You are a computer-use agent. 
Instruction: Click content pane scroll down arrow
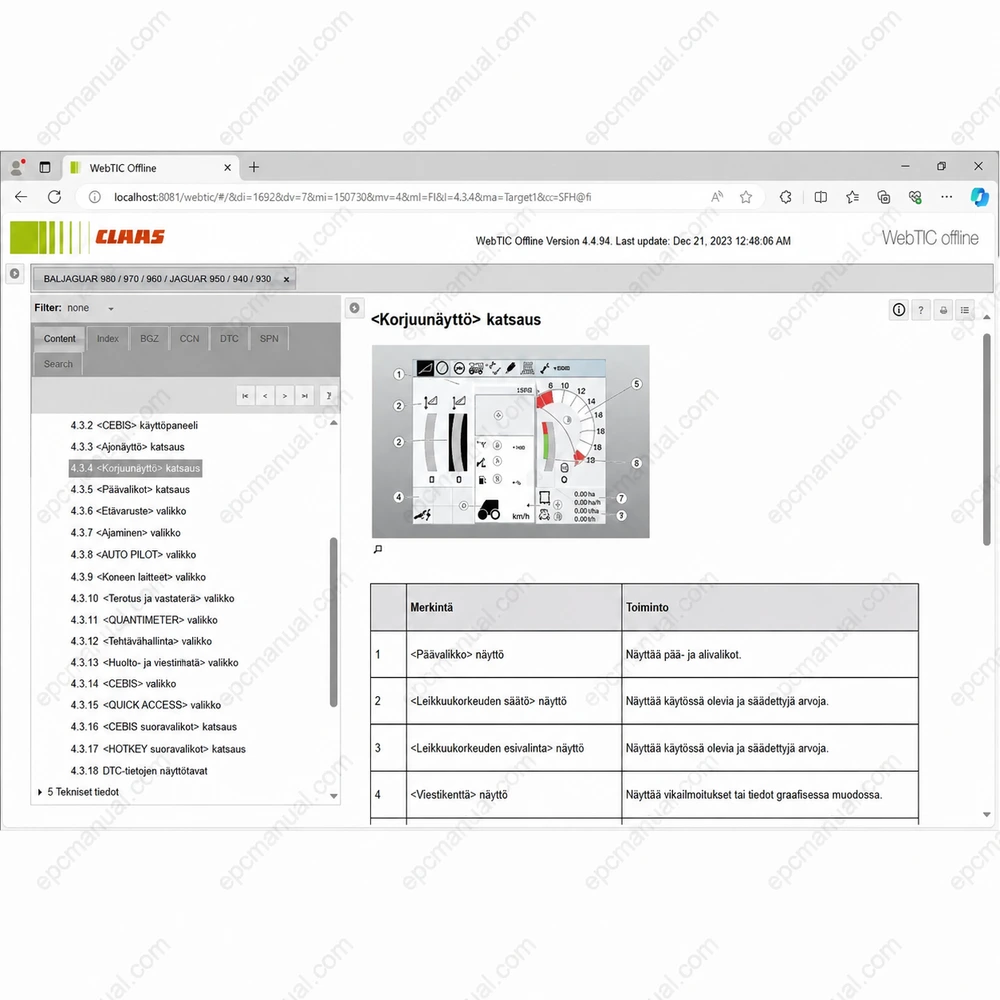pyautogui.click(x=987, y=814)
